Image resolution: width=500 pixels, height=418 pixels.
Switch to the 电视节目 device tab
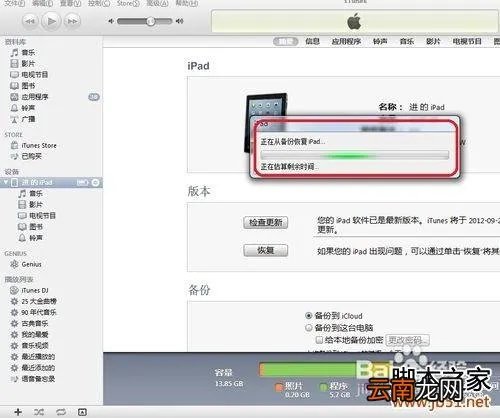tap(467, 41)
